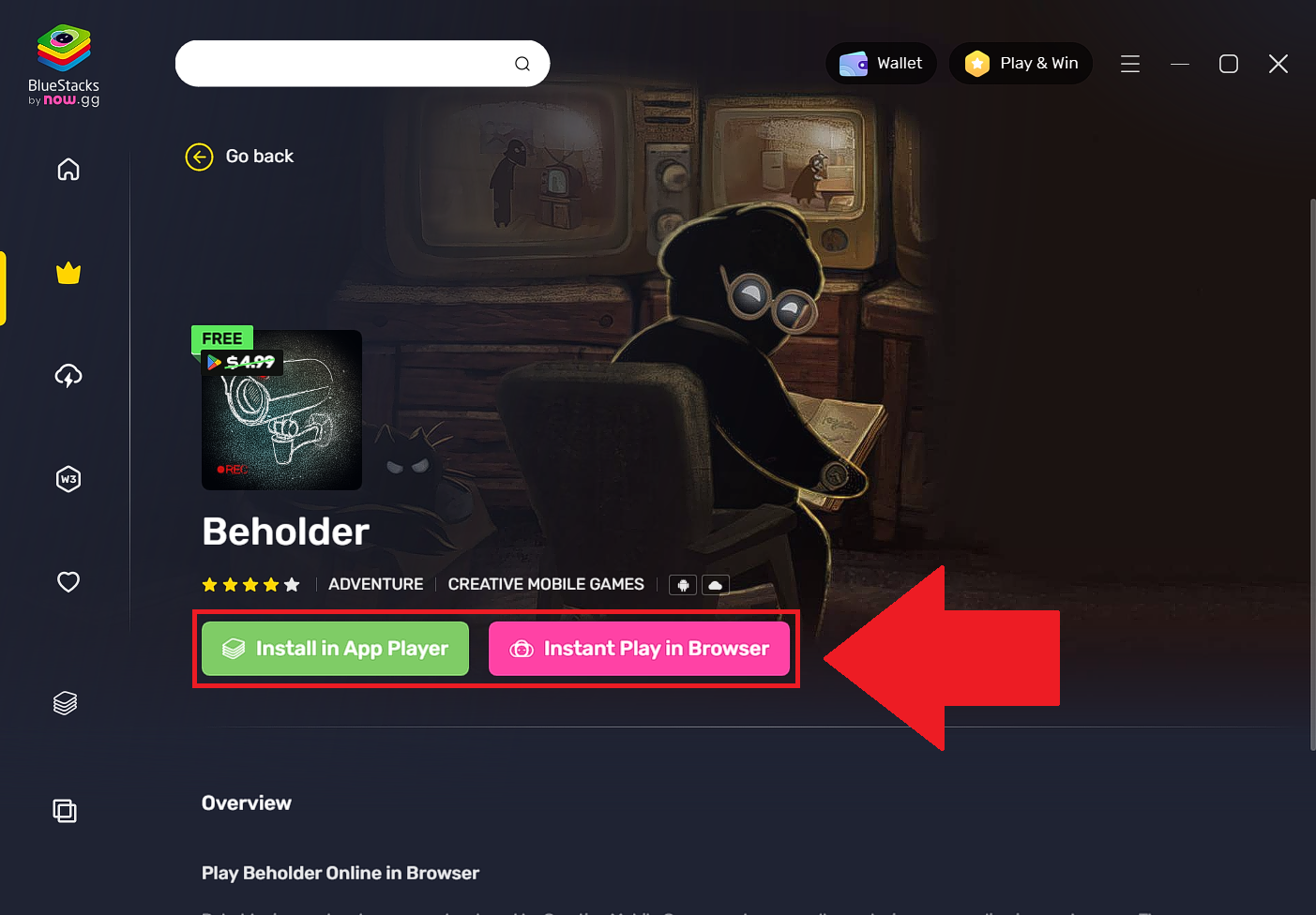This screenshot has height=915, width=1316.
Task: Click the CREATIVE MOBILE GAMES developer link
Action: pos(546,584)
